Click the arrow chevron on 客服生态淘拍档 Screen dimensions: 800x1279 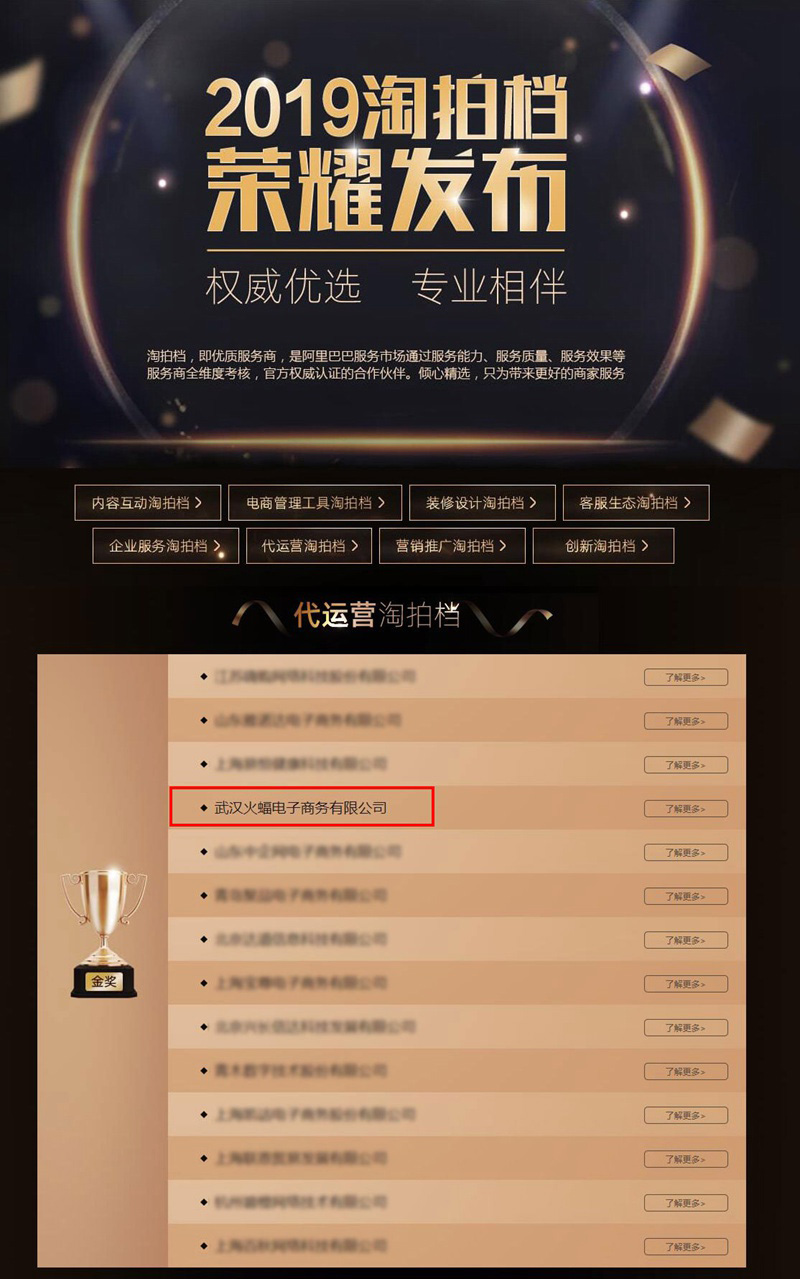tap(687, 503)
